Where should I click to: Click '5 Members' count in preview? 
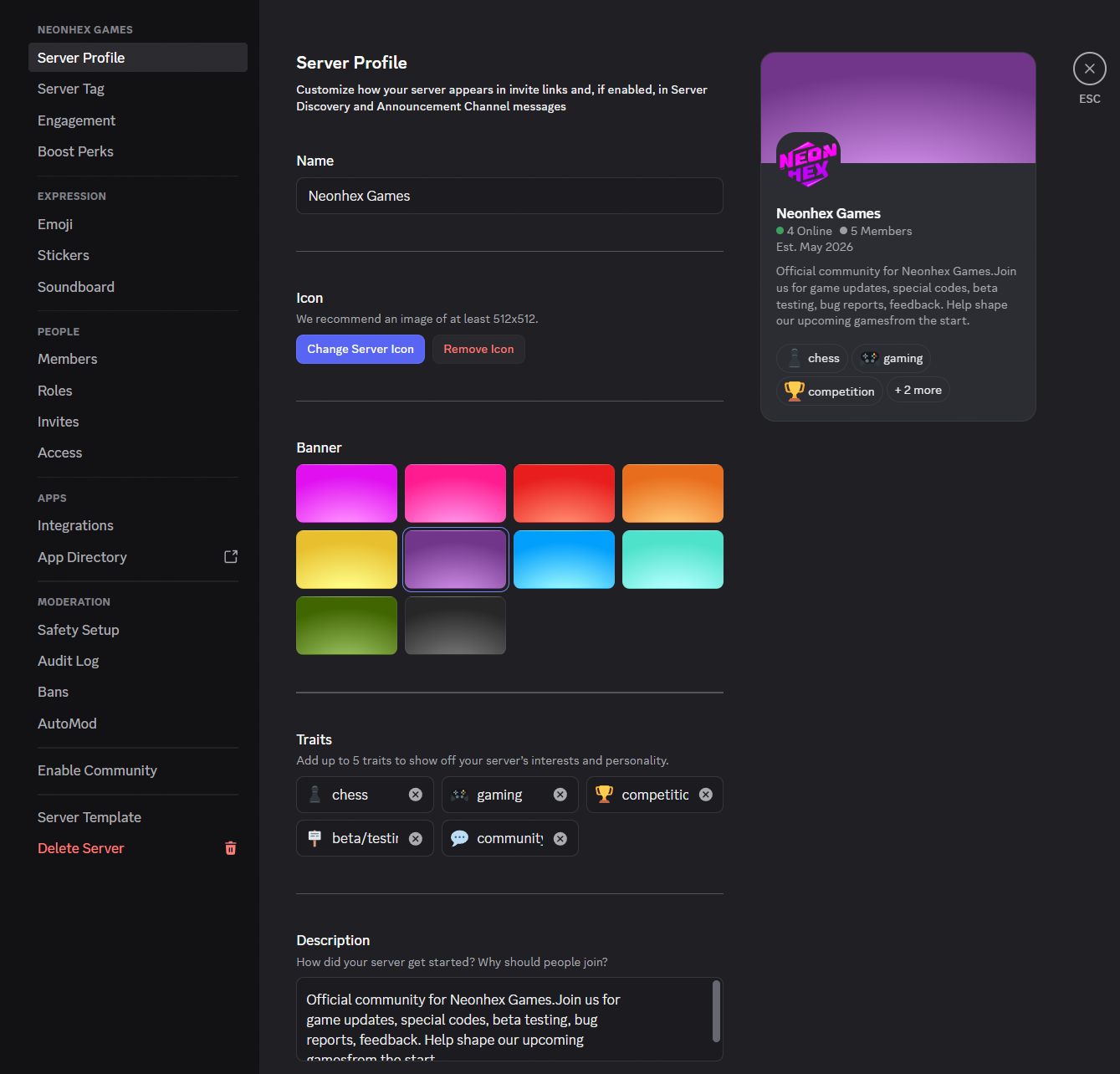[x=876, y=231]
